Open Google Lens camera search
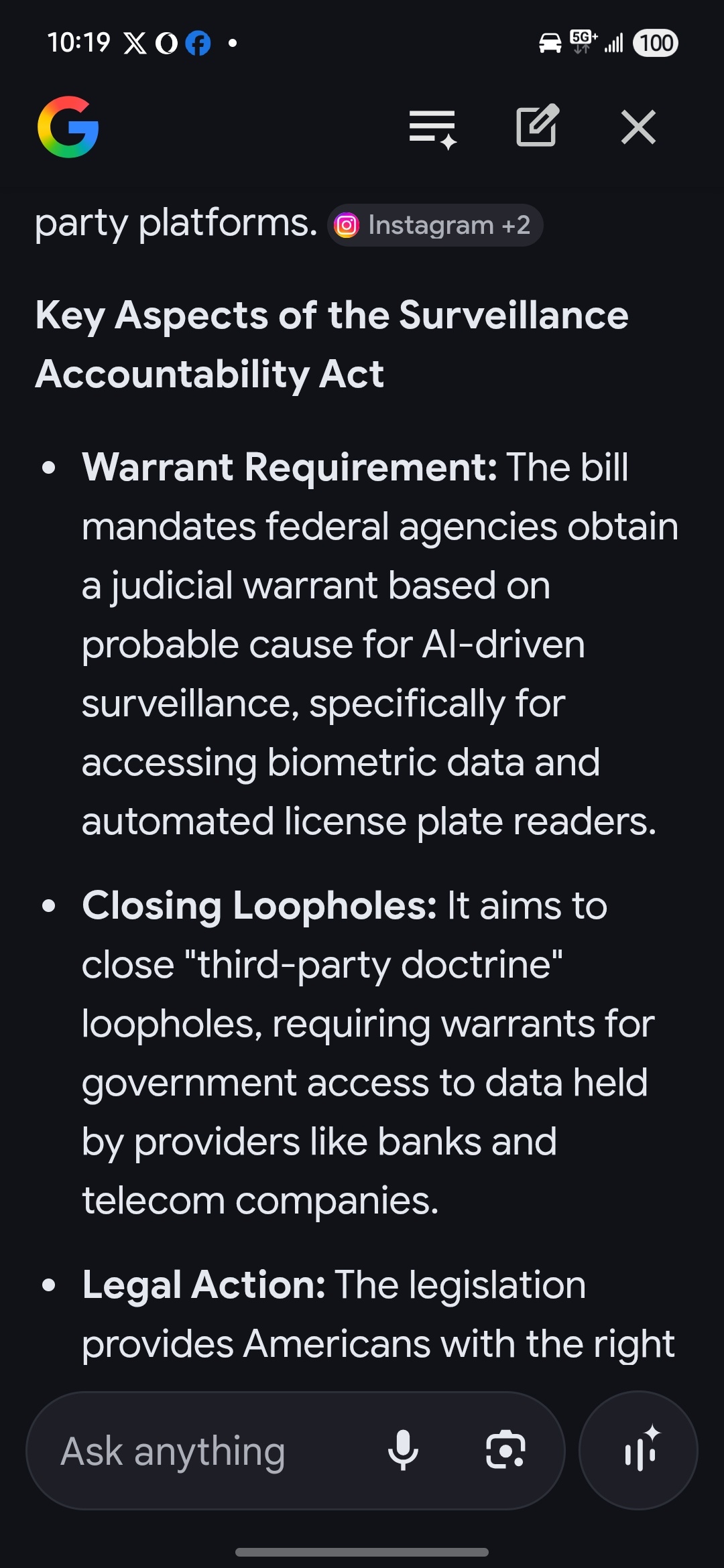 click(505, 1450)
